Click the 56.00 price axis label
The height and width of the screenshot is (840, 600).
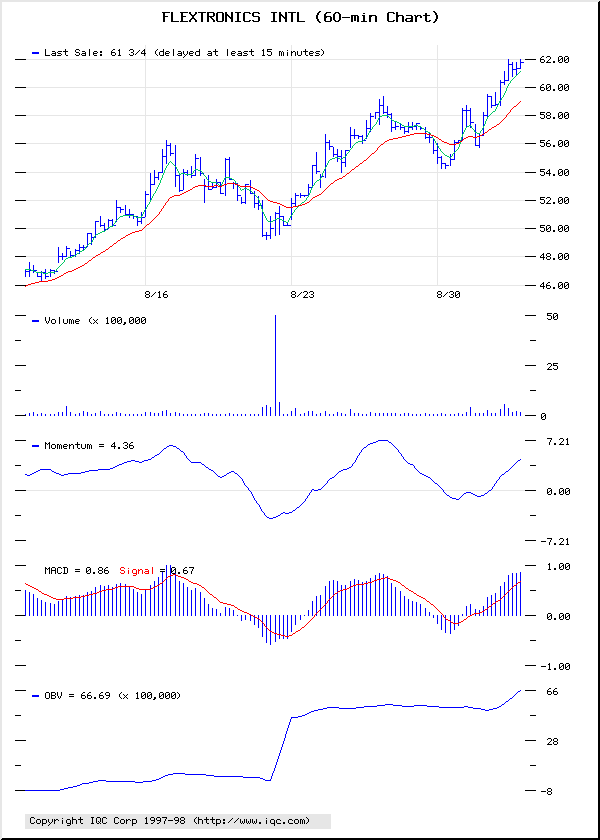coord(554,144)
